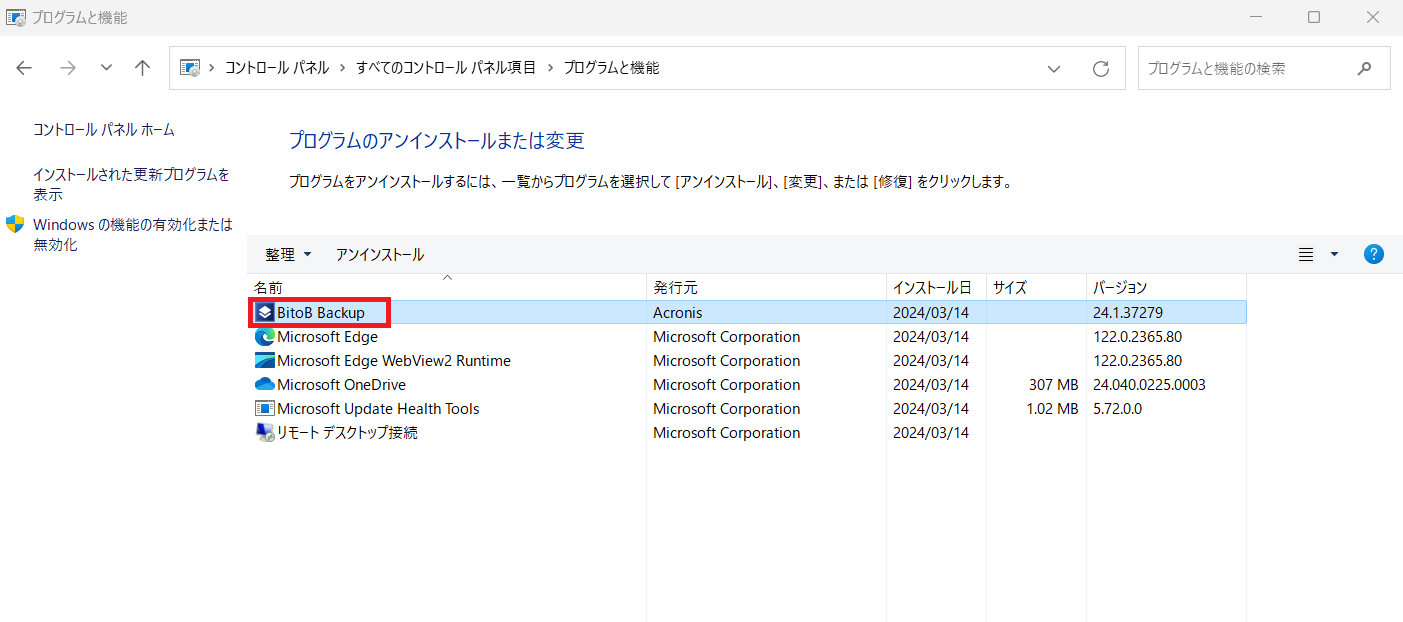Open the recent locations chevron
This screenshot has height=622, width=1403.
(x=107, y=68)
